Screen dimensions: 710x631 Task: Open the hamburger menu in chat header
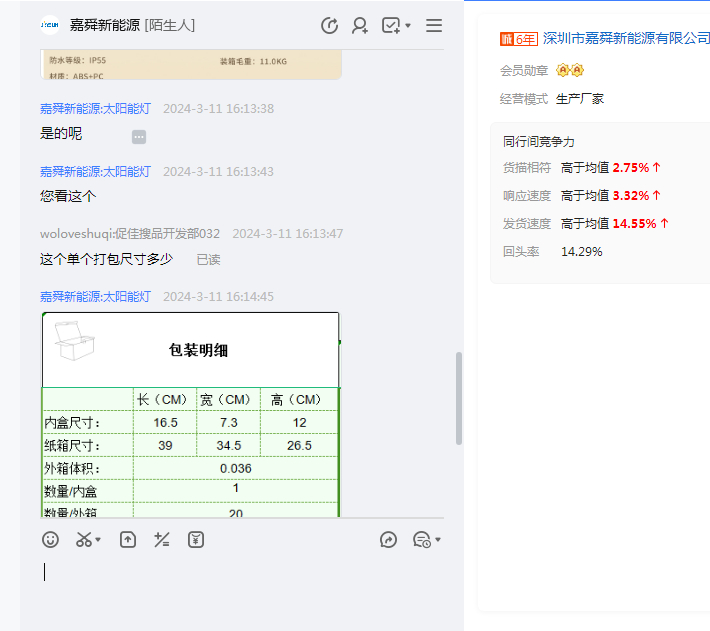click(434, 26)
